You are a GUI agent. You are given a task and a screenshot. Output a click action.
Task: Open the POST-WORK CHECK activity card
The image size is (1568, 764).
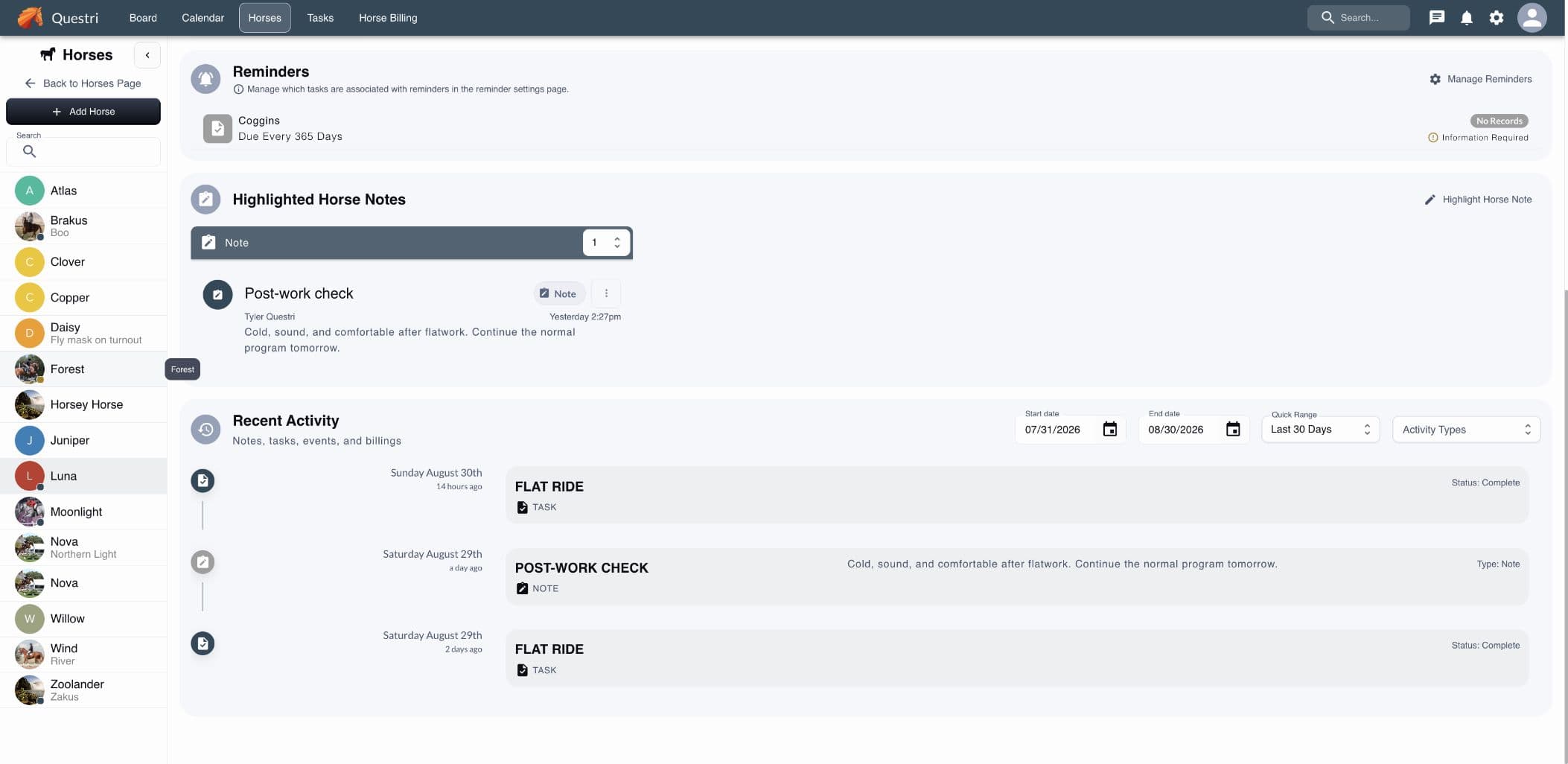1017,577
